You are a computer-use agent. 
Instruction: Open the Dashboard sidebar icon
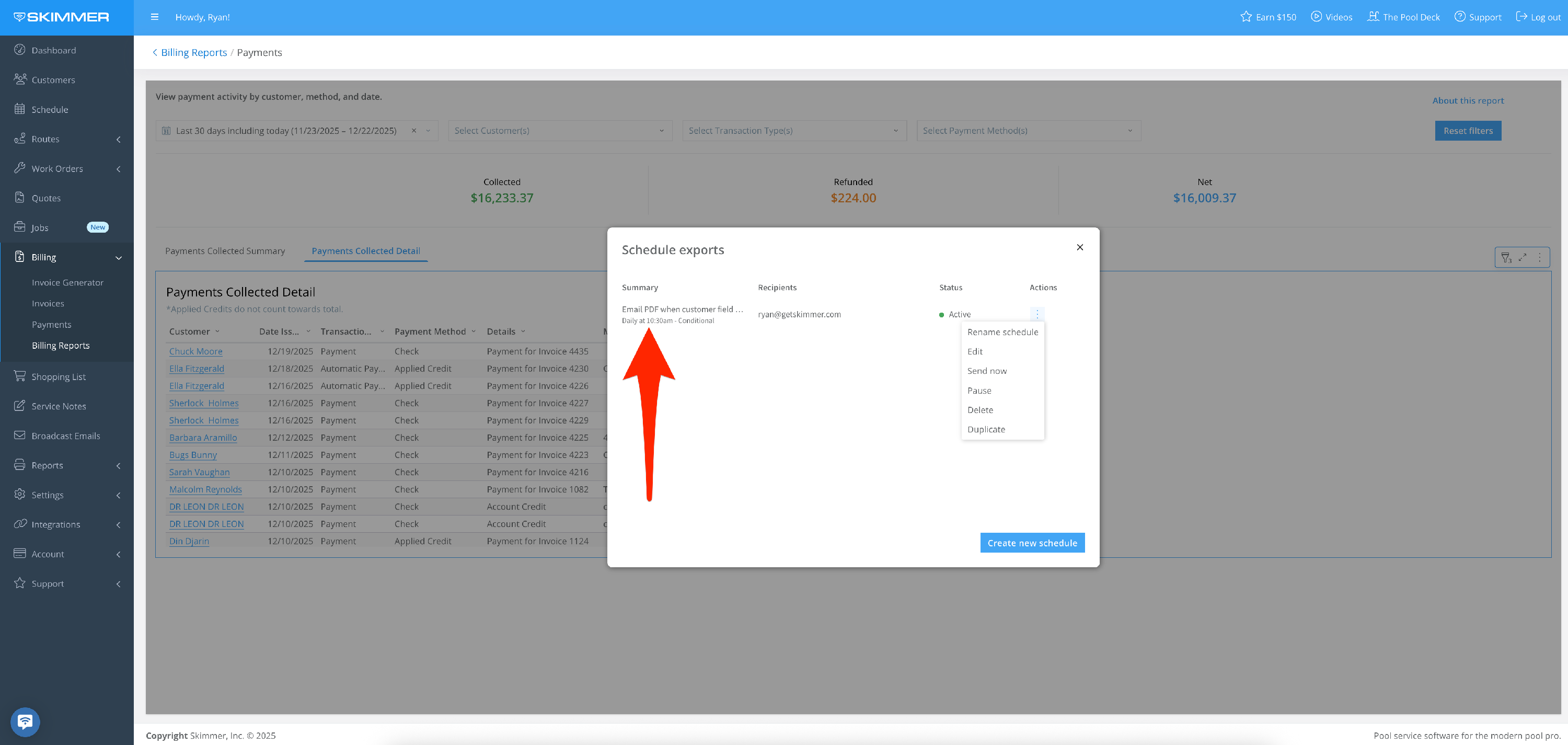point(19,50)
